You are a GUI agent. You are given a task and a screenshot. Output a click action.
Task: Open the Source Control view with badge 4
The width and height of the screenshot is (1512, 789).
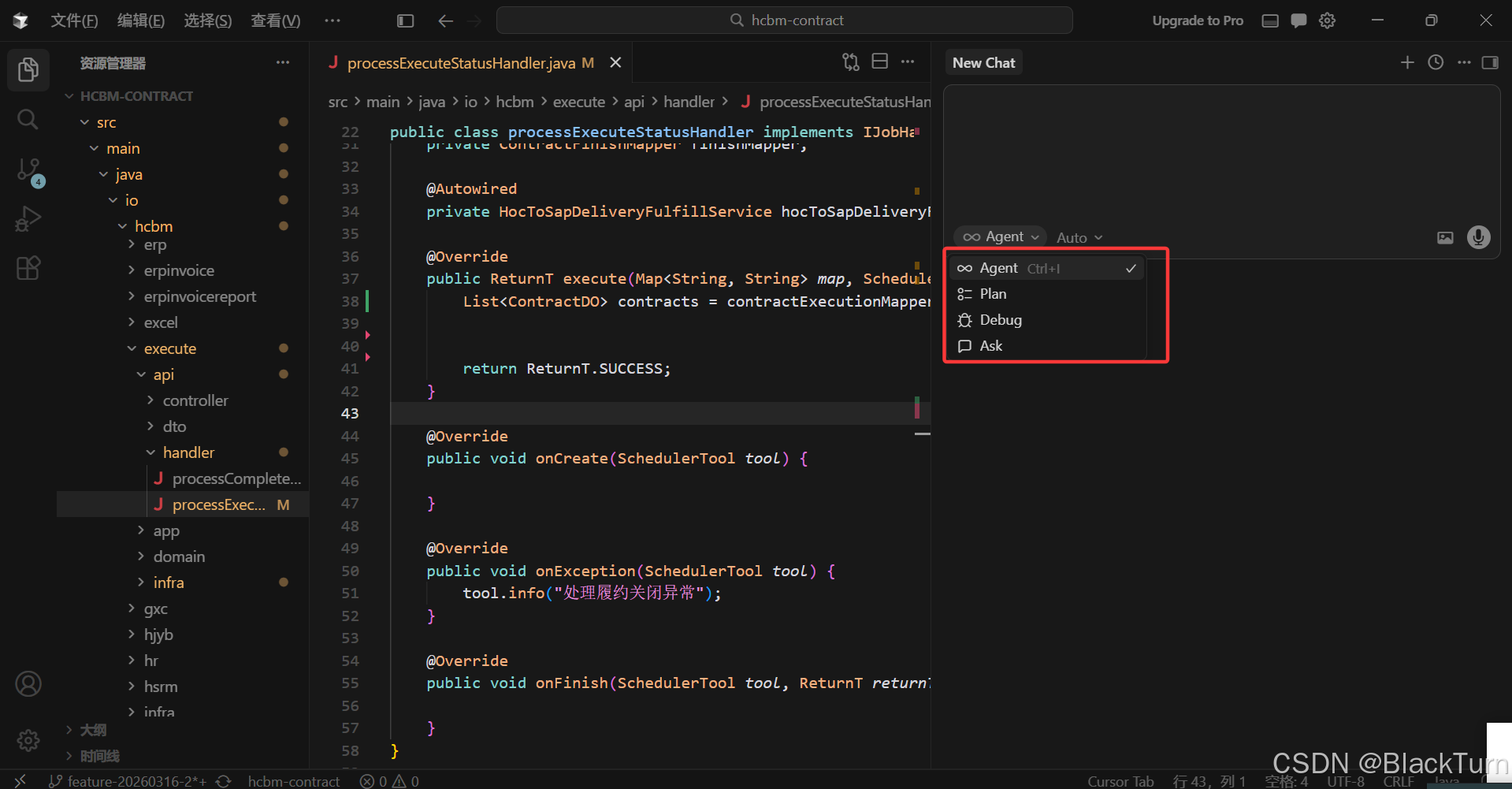[28, 171]
